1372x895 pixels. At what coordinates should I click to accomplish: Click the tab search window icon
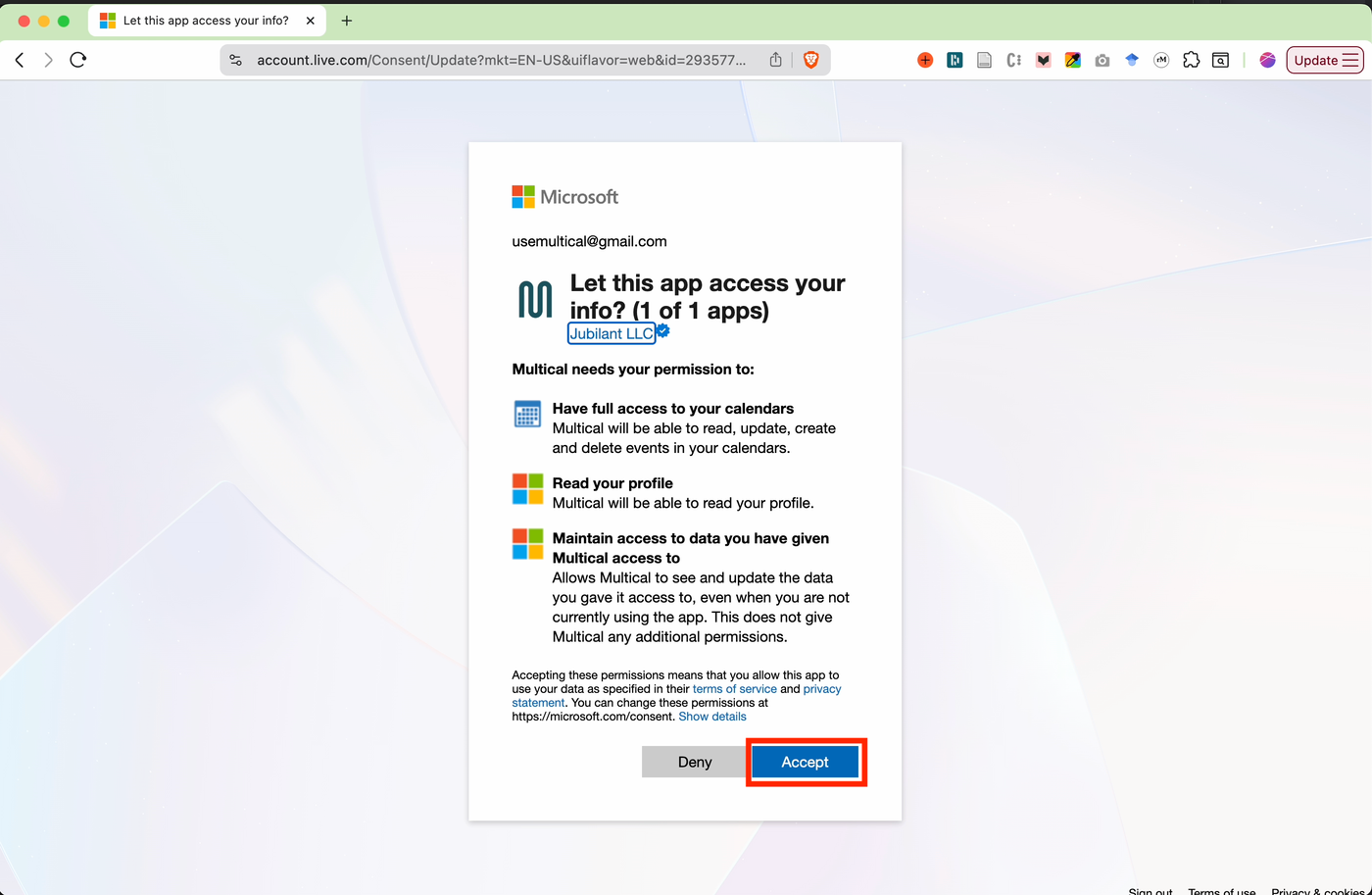1220,60
